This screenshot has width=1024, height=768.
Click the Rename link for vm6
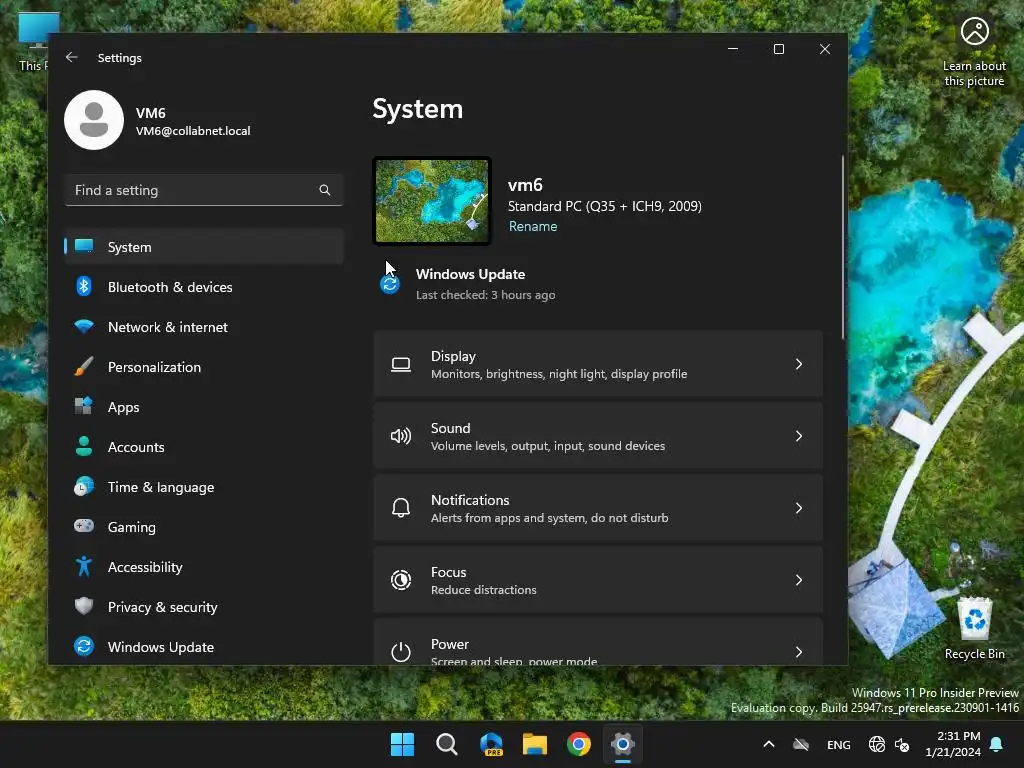533,226
